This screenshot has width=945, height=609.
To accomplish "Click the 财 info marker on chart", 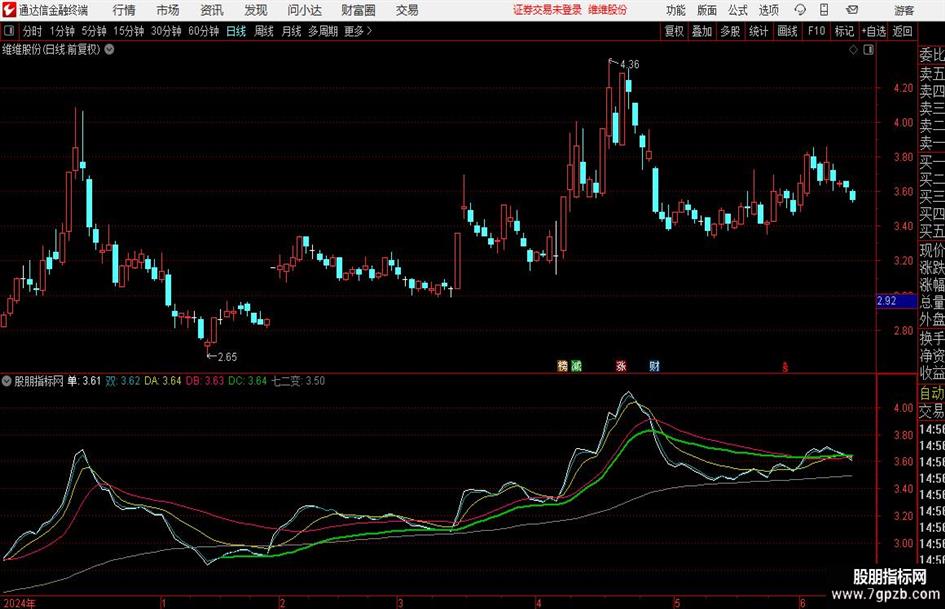I will [655, 365].
